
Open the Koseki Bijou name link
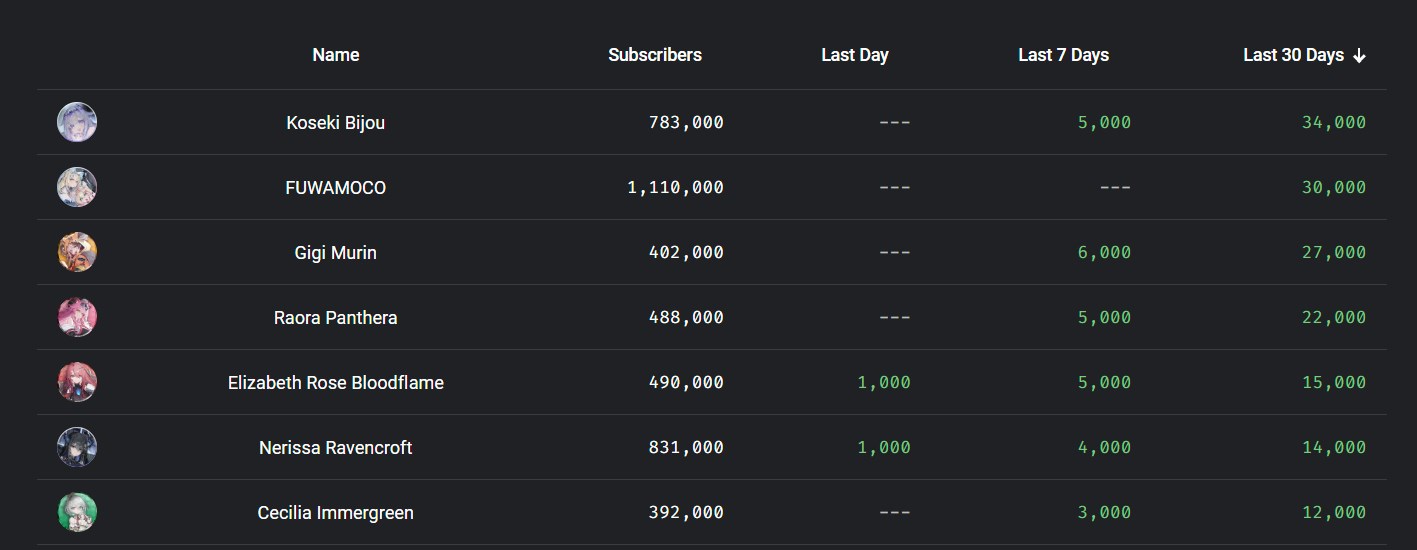point(335,123)
